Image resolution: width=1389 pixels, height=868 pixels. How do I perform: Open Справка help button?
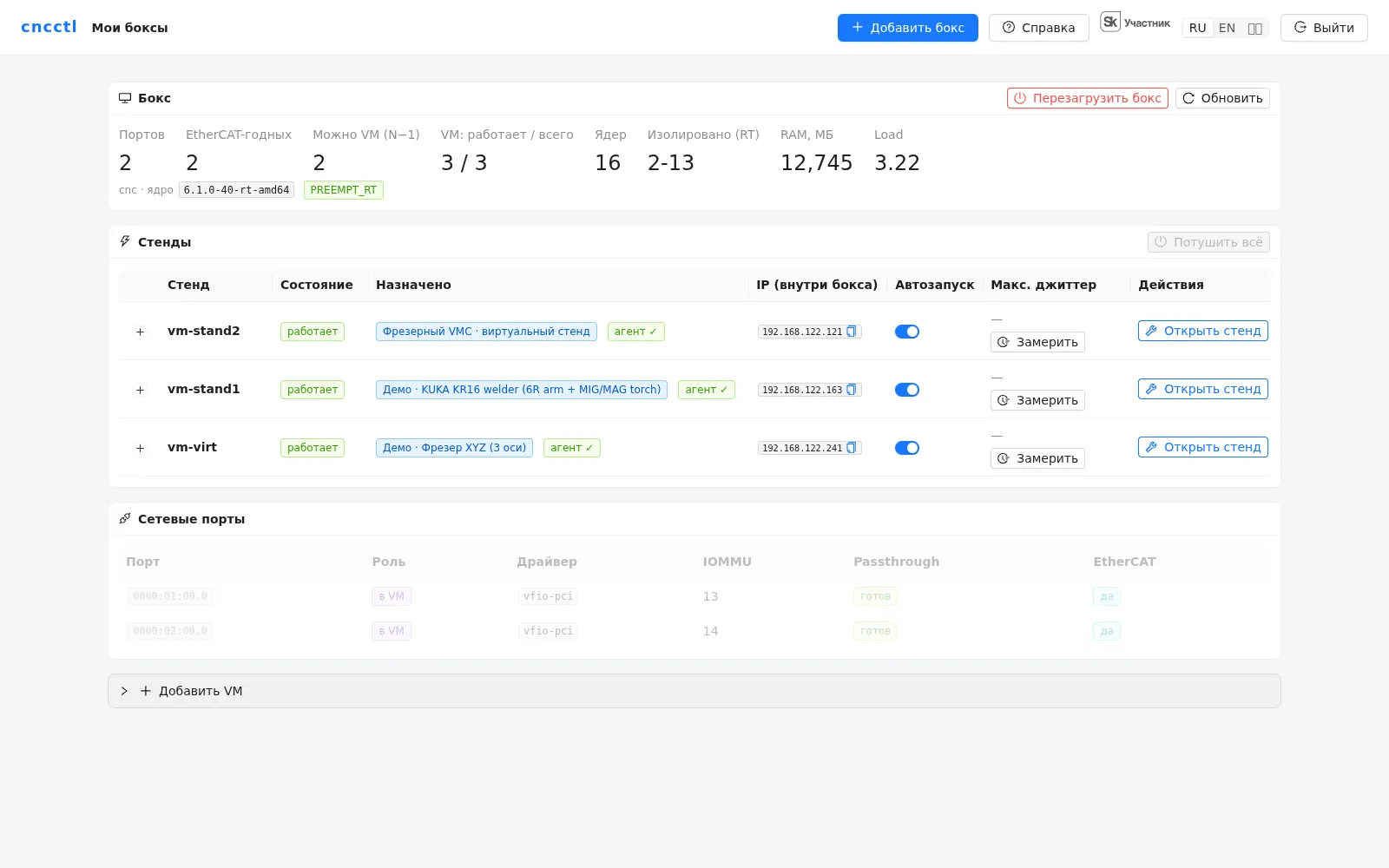coord(1038,28)
